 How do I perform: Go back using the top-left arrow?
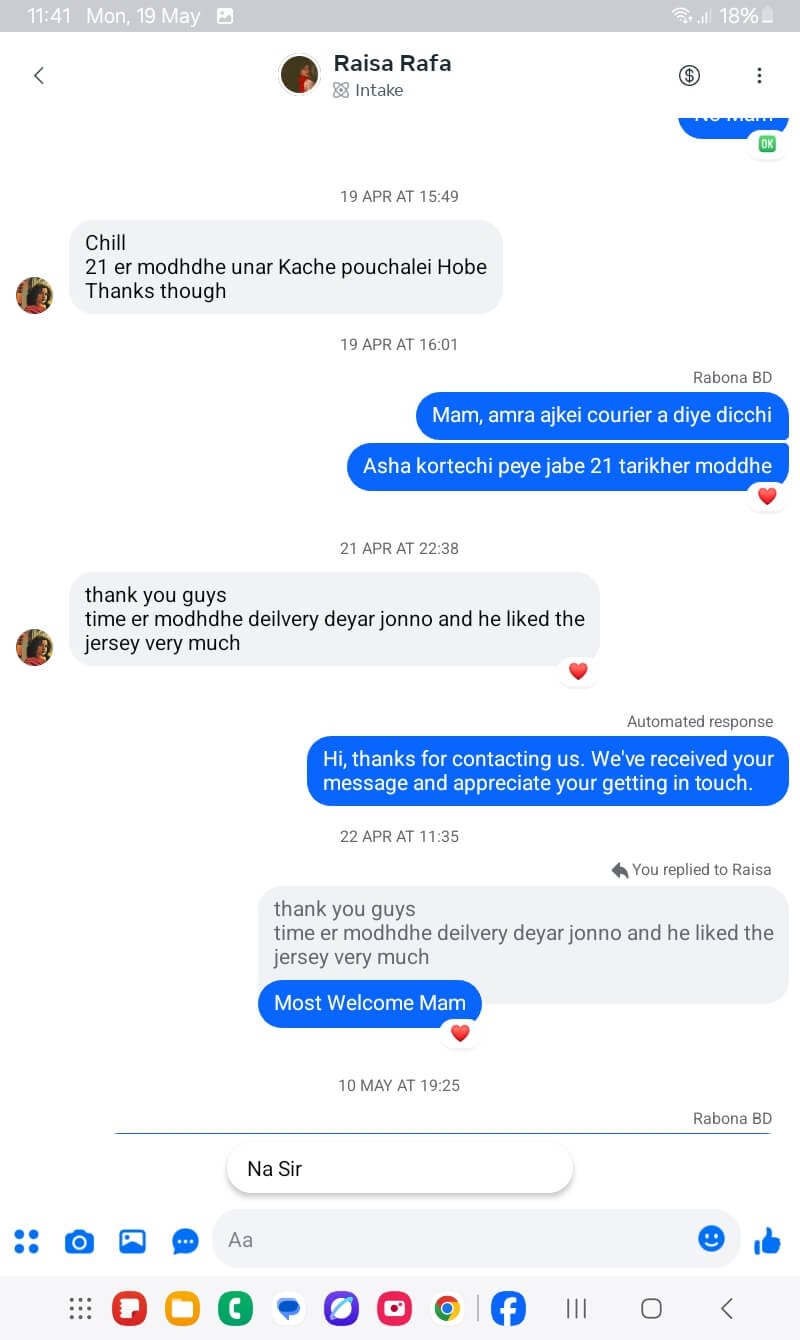[x=39, y=75]
